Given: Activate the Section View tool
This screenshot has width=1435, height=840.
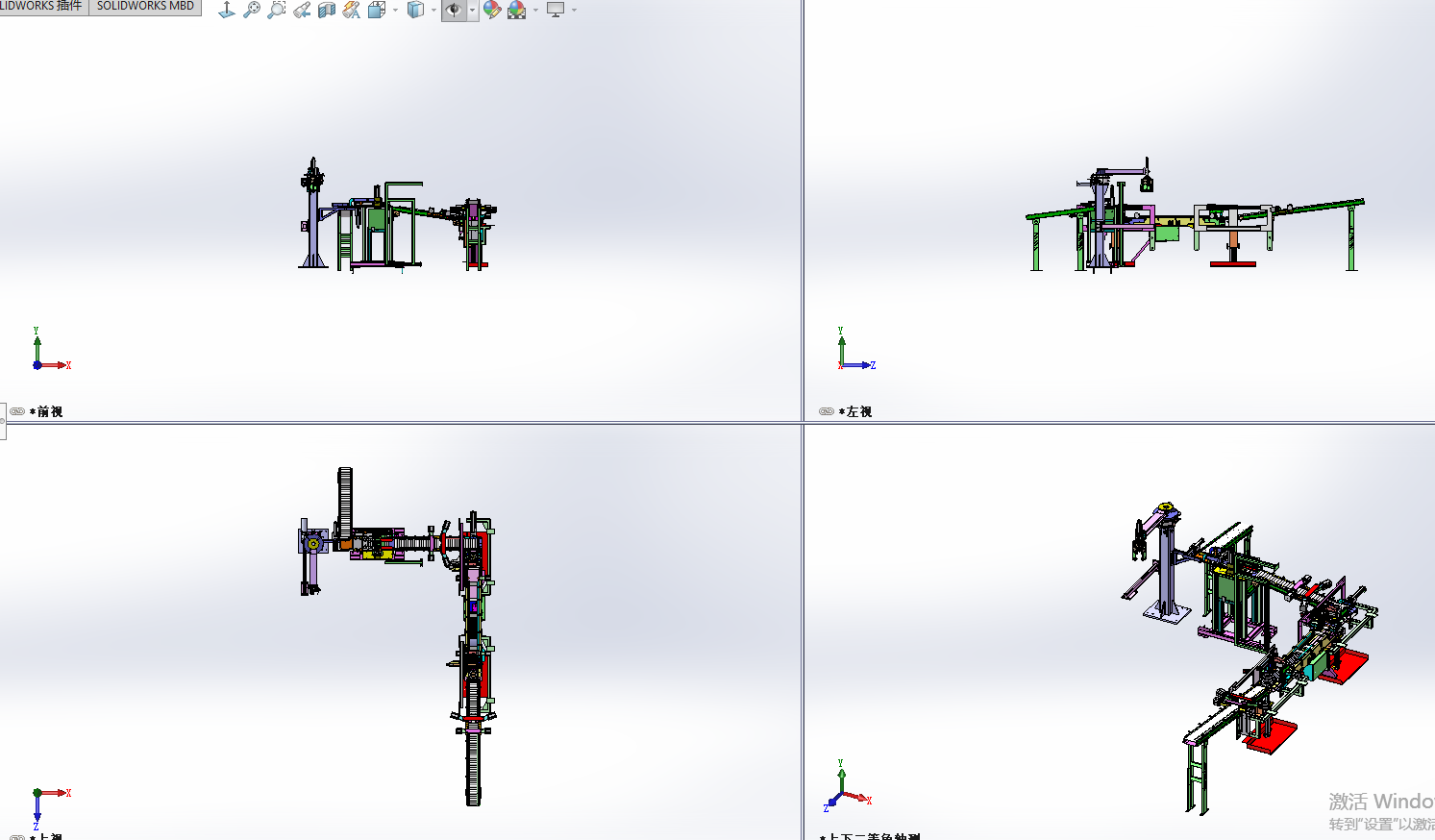Looking at the screenshot, I should tap(327, 10).
